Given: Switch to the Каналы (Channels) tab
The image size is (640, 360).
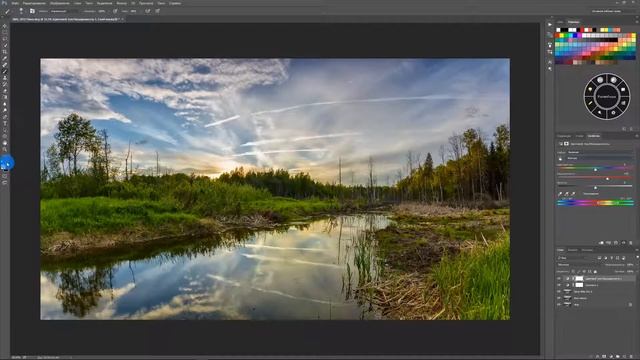Looking at the screenshot, I should [573, 250].
